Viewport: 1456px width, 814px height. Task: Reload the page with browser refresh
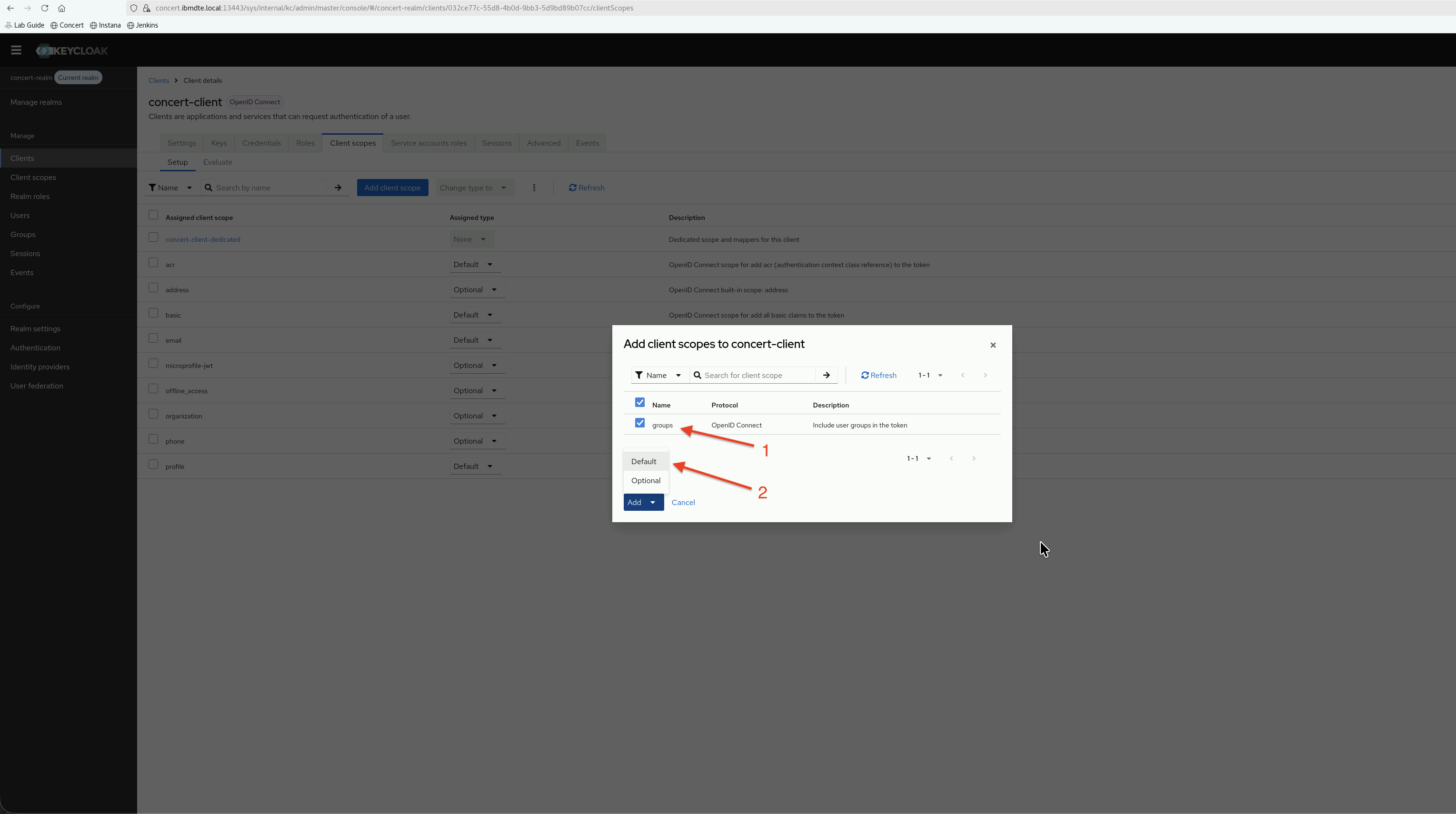point(44,8)
